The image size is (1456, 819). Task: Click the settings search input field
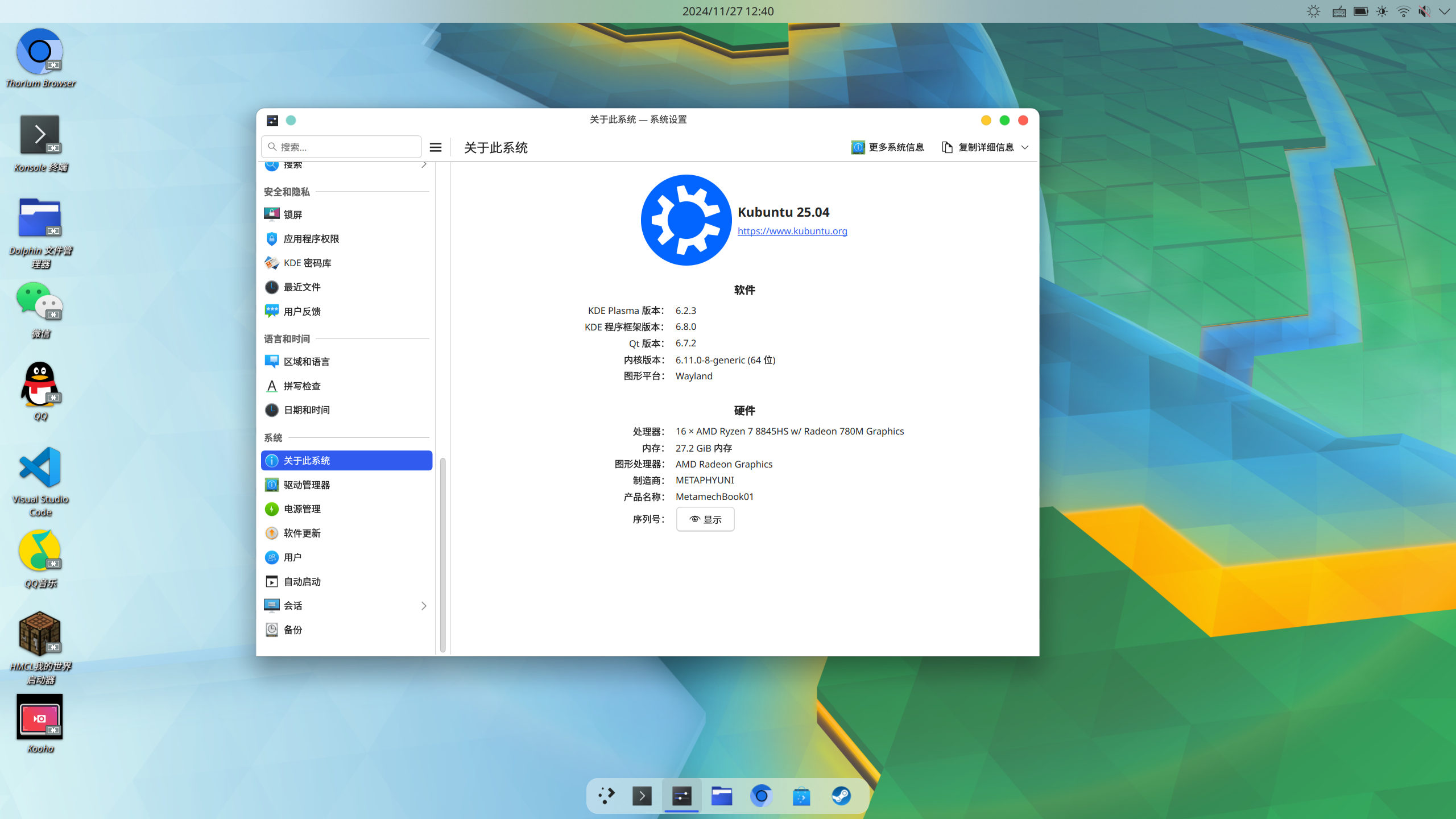[341, 147]
